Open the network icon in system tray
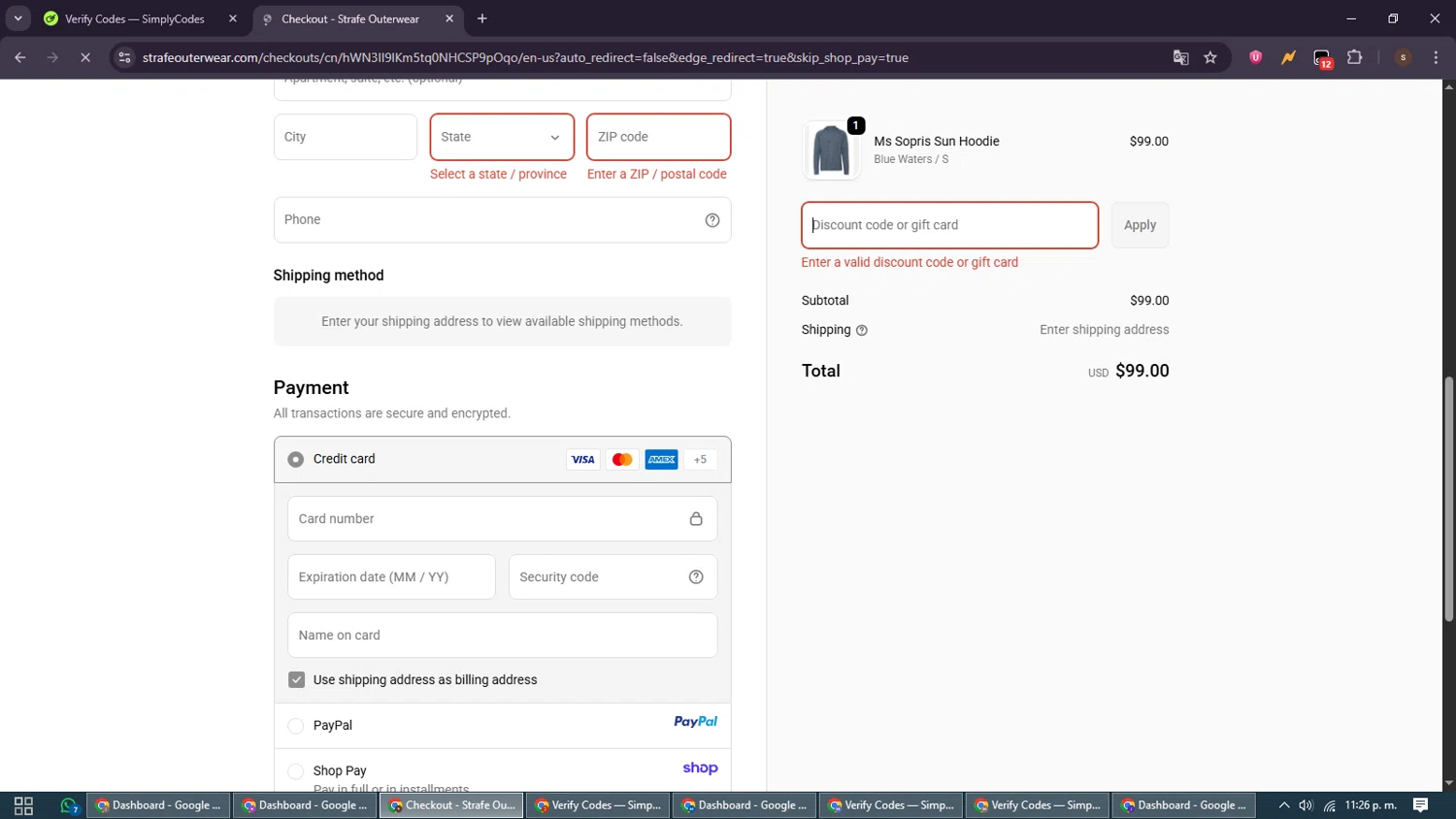The height and width of the screenshot is (819, 1456). 1330,805
